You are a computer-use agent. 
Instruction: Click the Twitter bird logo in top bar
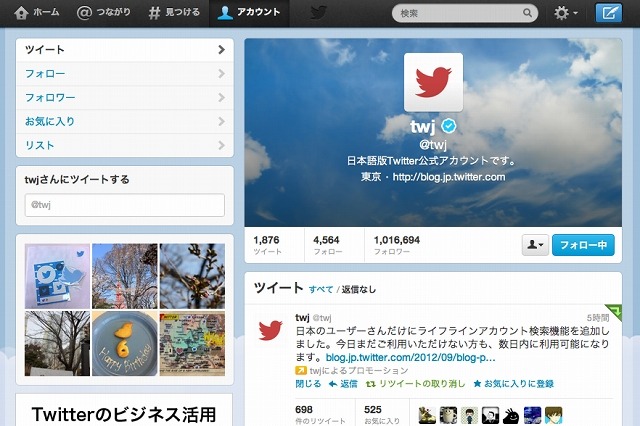coord(318,13)
